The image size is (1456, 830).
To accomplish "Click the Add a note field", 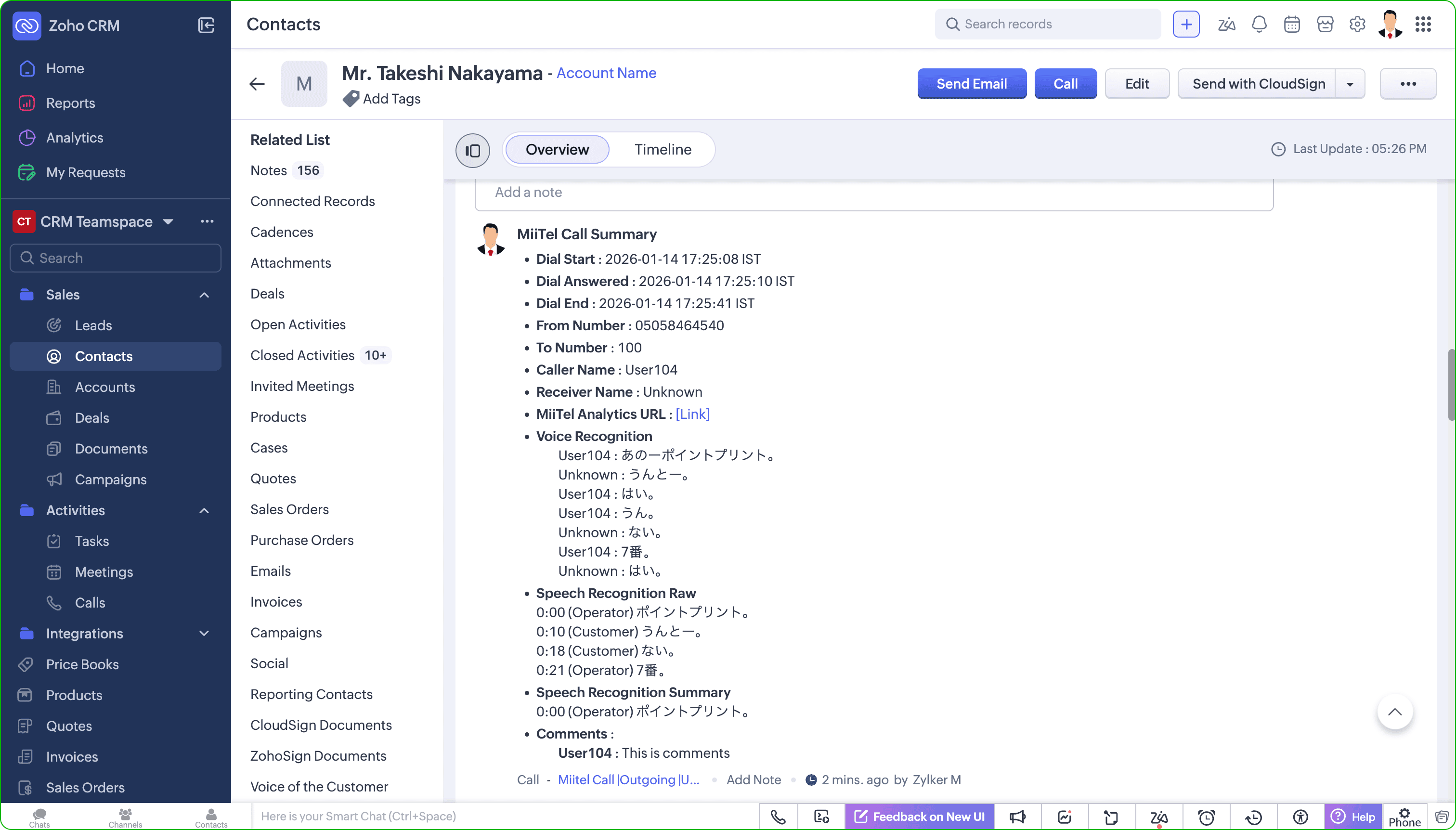I will 873,193.
